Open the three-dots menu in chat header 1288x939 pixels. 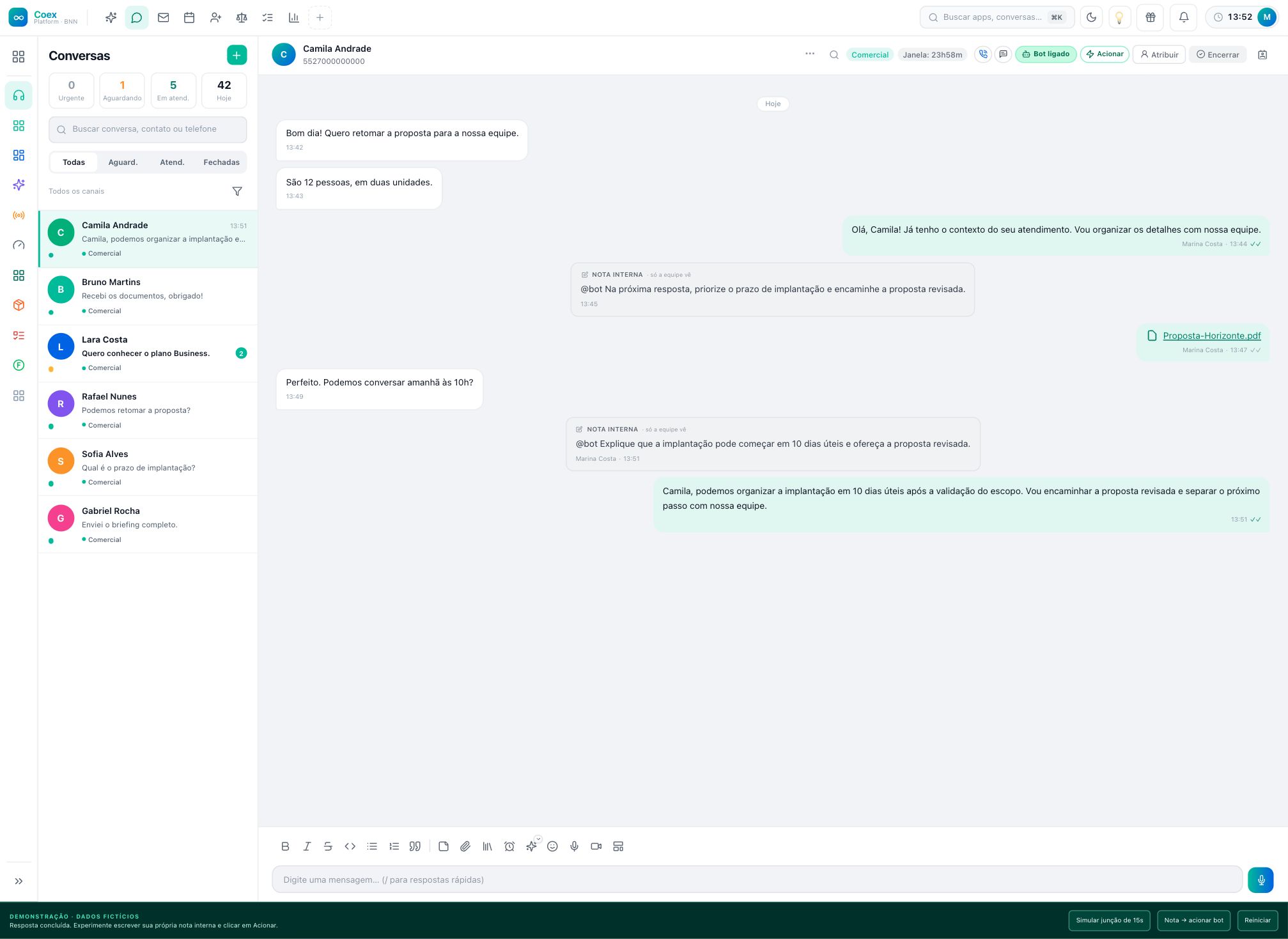pyautogui.click(x=810, y=54)
